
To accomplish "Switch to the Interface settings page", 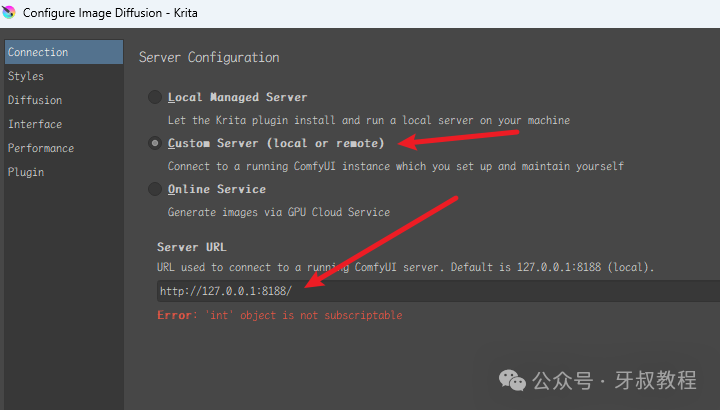I will 64,124.
